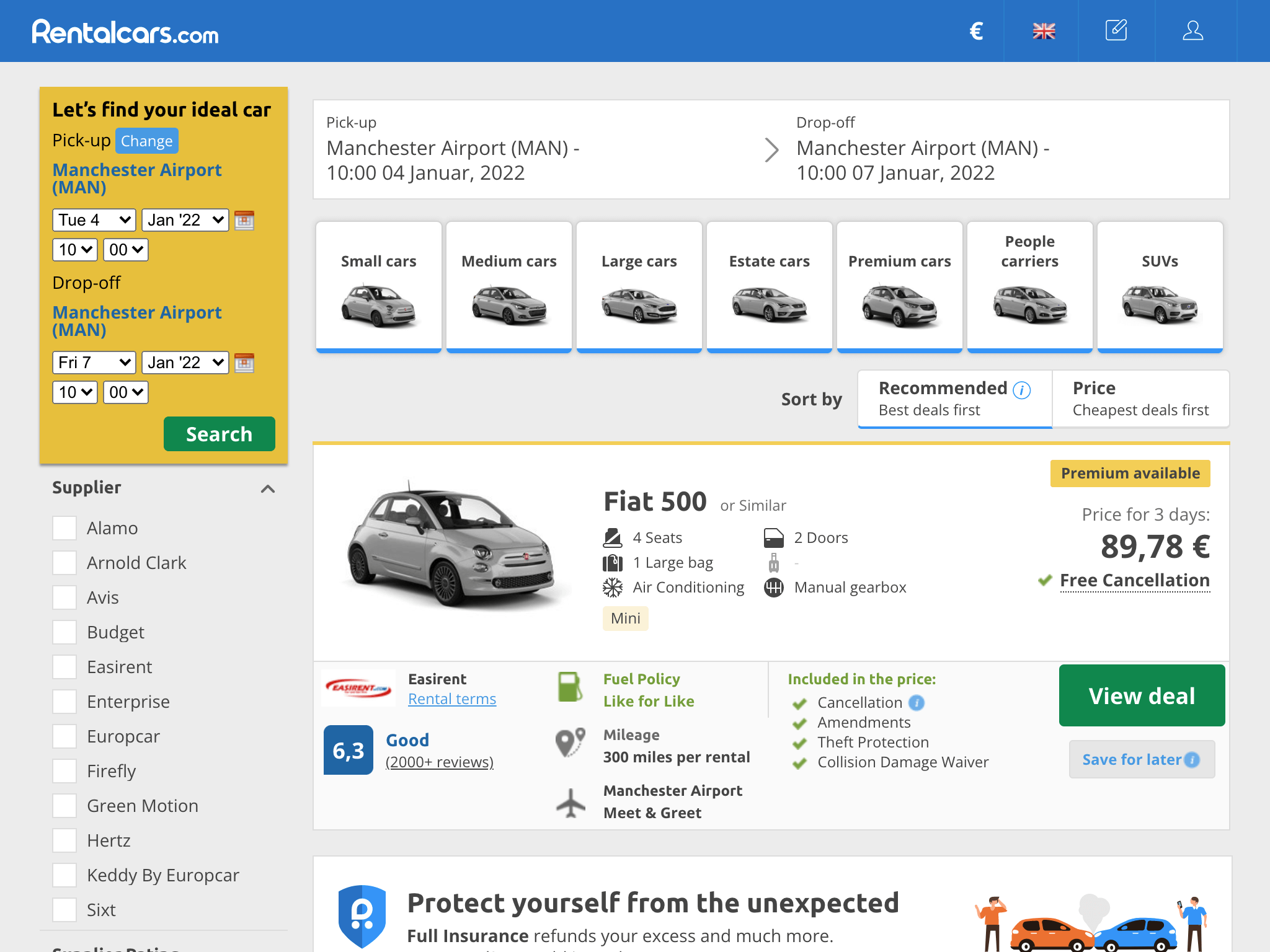Sort by Price cheapest deals first
Viewport: 1270px width, 952px height.
coord(1140,399)
